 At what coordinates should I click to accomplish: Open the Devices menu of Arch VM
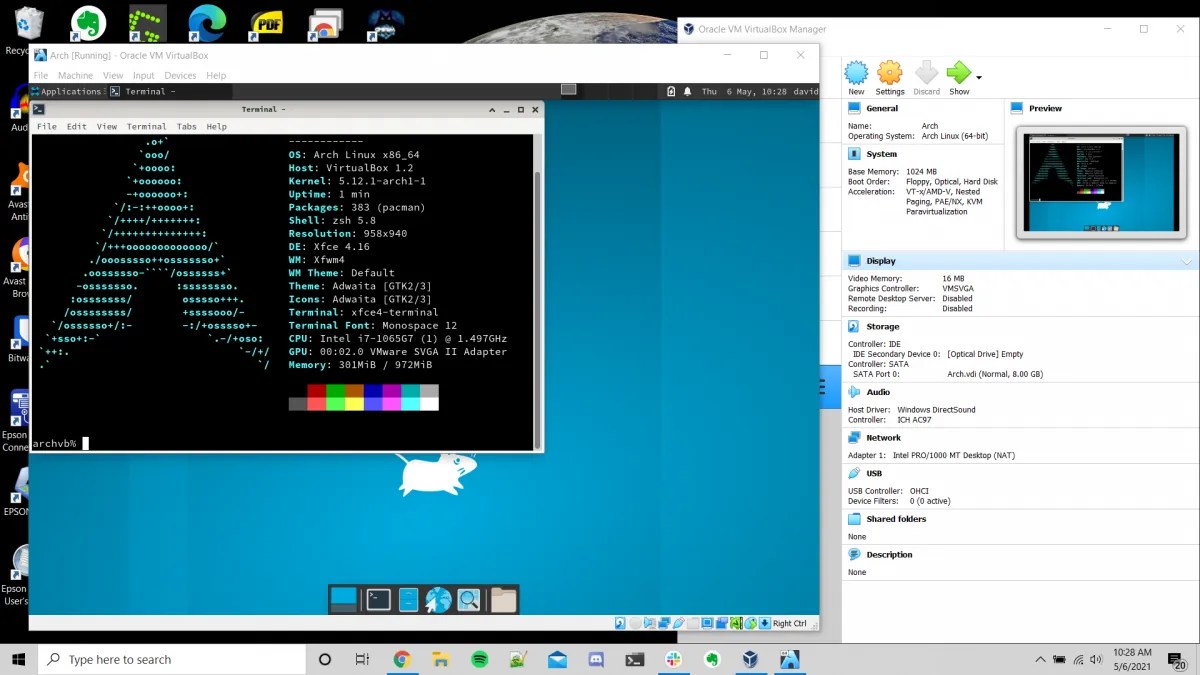tap(180, 75)
